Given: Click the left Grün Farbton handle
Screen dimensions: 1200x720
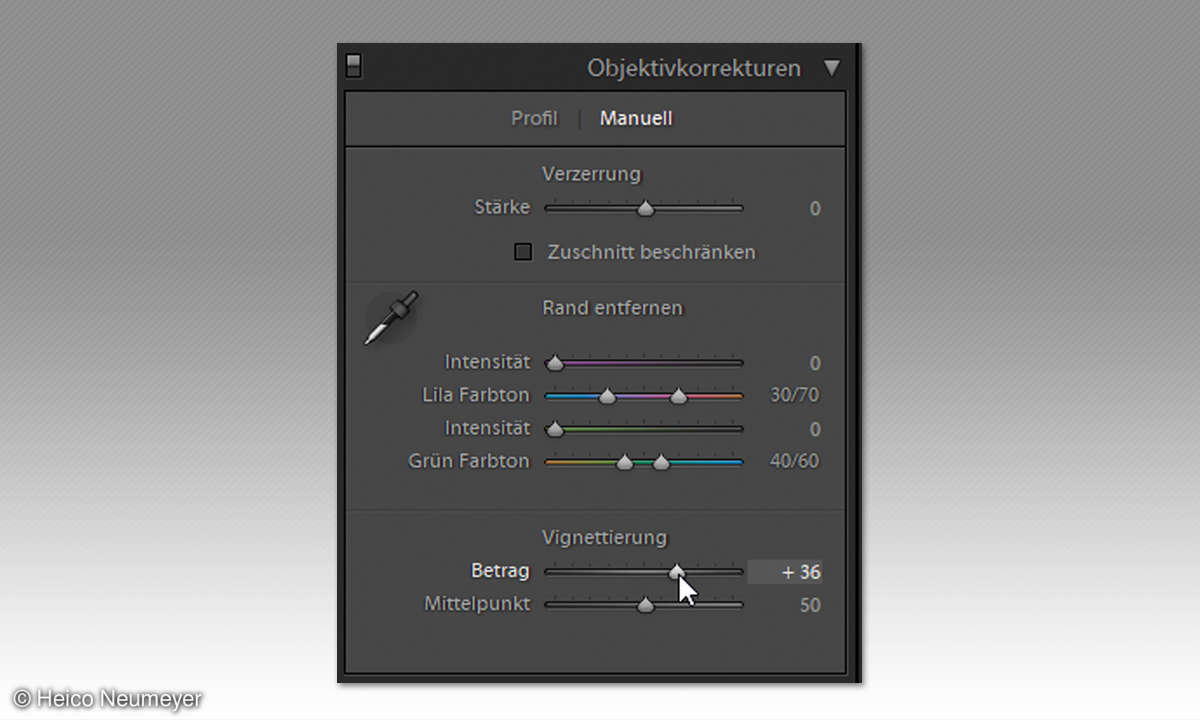Looking at the screenshot, I should [624, 462].
